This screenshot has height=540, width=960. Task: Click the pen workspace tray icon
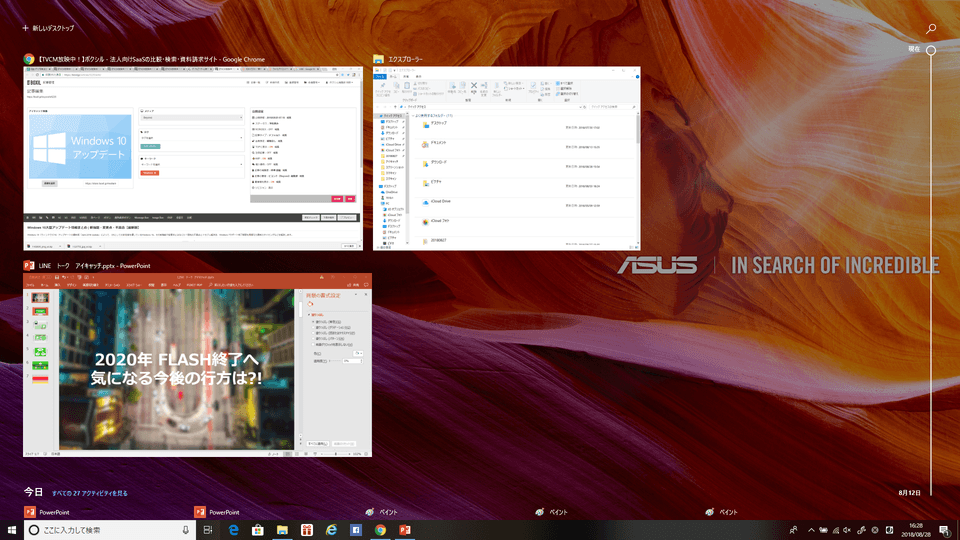(861, 530)
